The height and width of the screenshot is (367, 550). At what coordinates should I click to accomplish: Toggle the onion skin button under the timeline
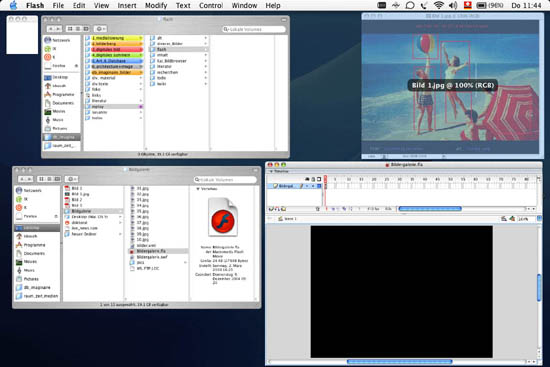[333, 209]
